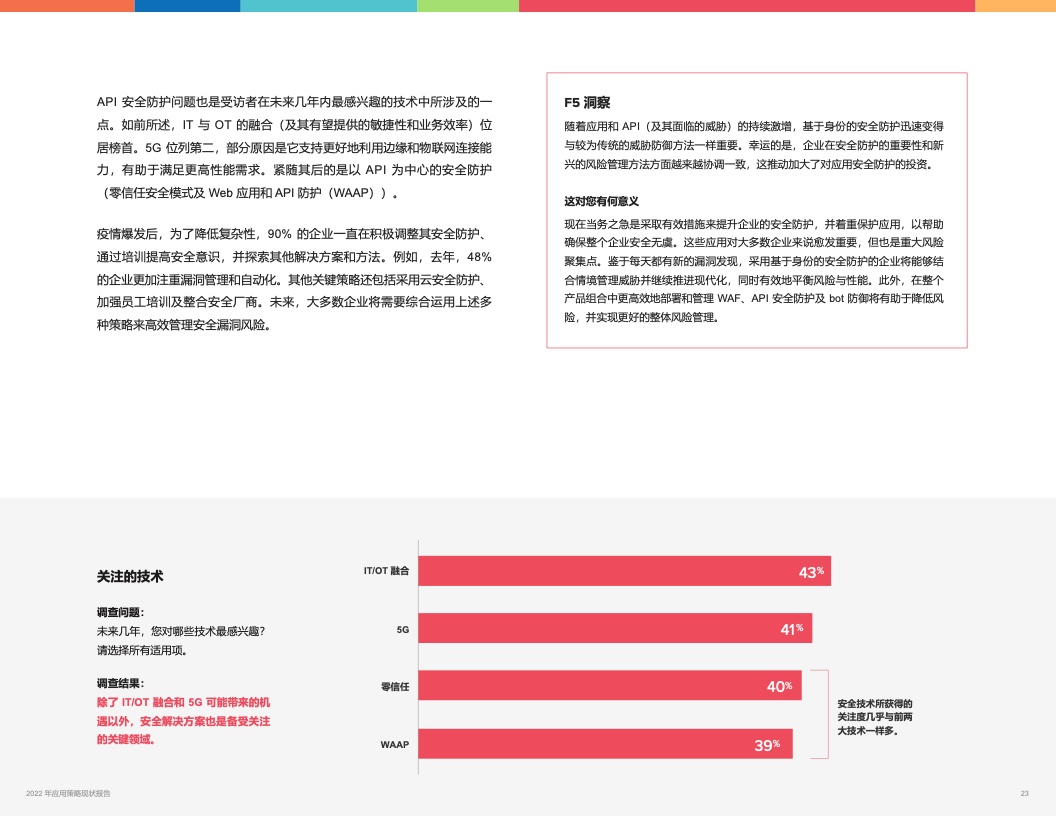Click the teal segment in top color strip
Screen dimensions: 1056x816
coord(328,6)
